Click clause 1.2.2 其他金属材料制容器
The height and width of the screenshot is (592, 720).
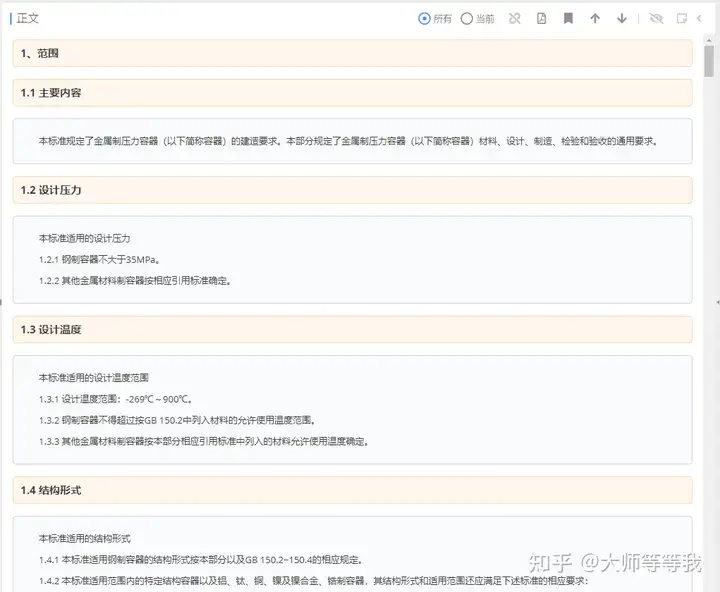(135, 281)
